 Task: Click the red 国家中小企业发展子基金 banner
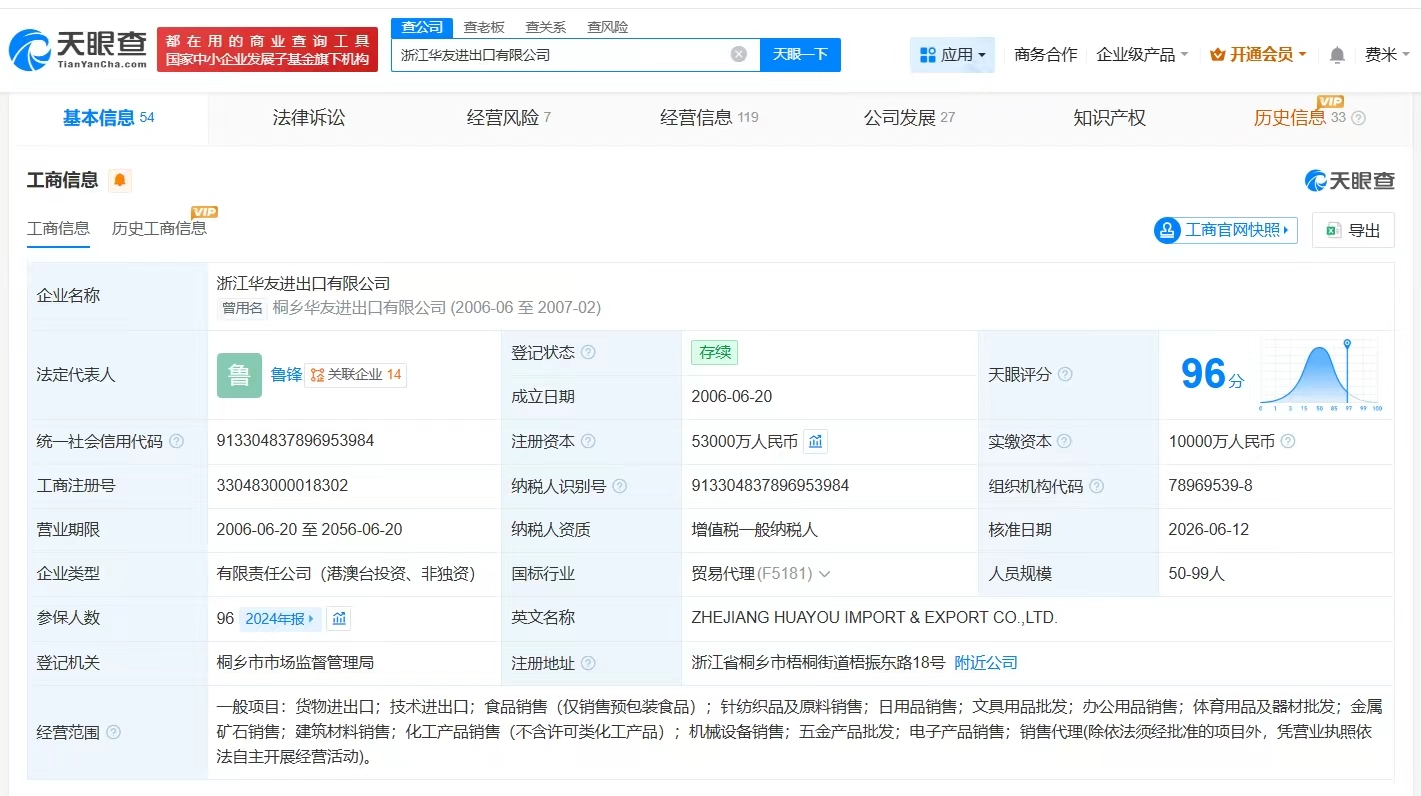click(x=267, y=49)
